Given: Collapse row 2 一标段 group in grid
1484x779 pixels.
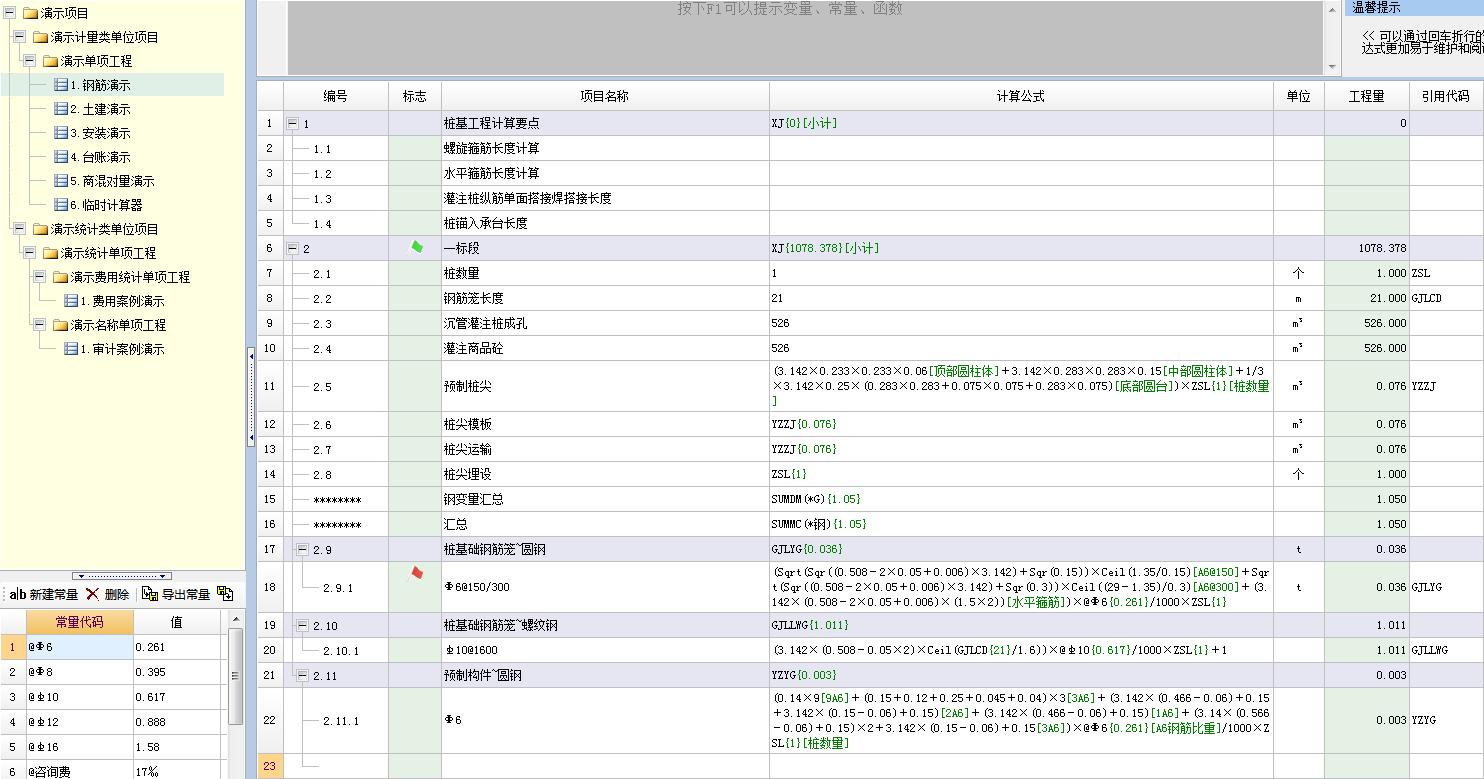Looking at the screenshot, I should (x=292, y=248).
